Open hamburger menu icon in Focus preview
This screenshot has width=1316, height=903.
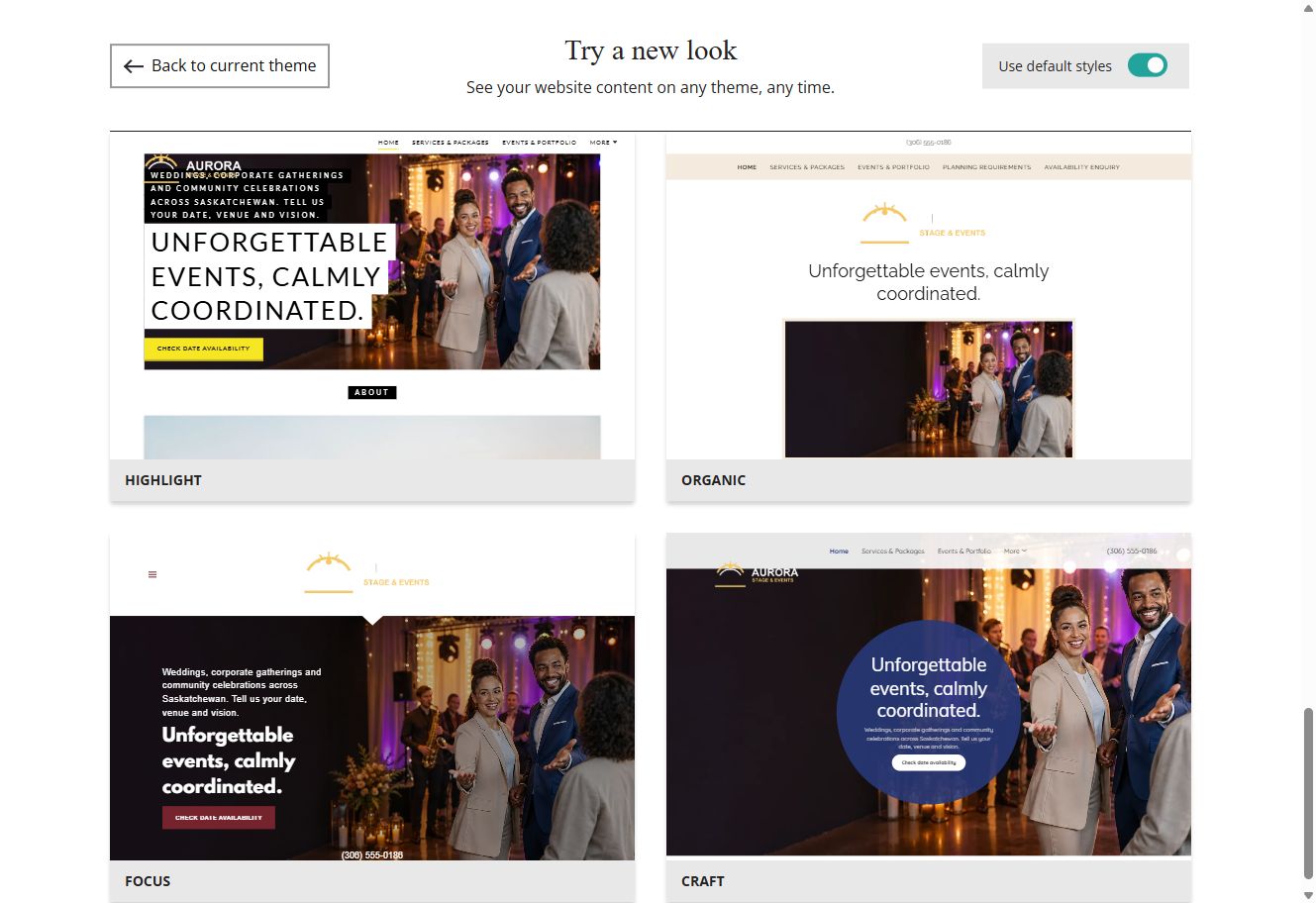(152, 574)
